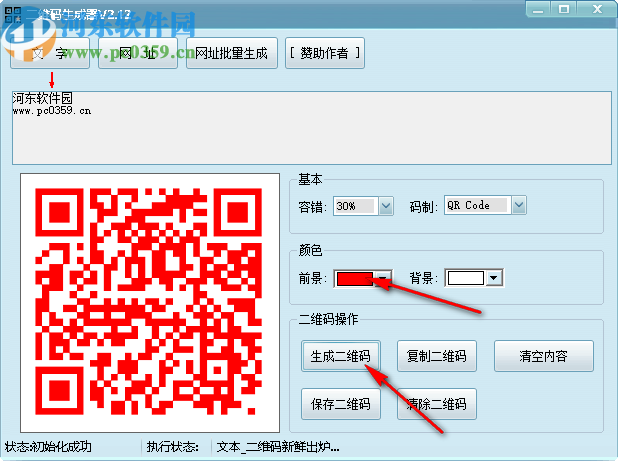618x461 pixels.
Task: Click the 河东软件园 line in the text box
Action: [x=43, y=98]
